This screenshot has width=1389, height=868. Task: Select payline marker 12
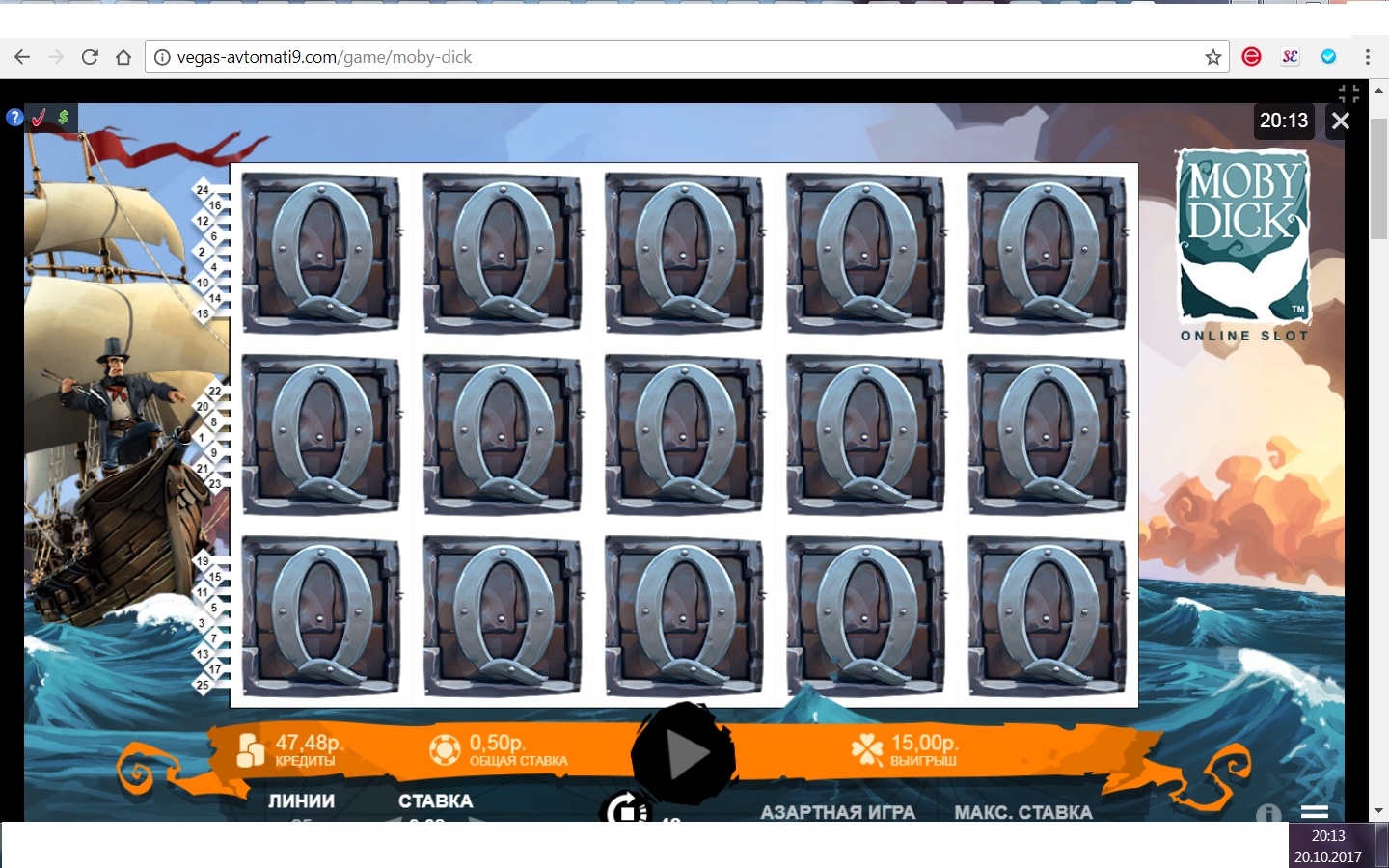click(x=203, y=221)
